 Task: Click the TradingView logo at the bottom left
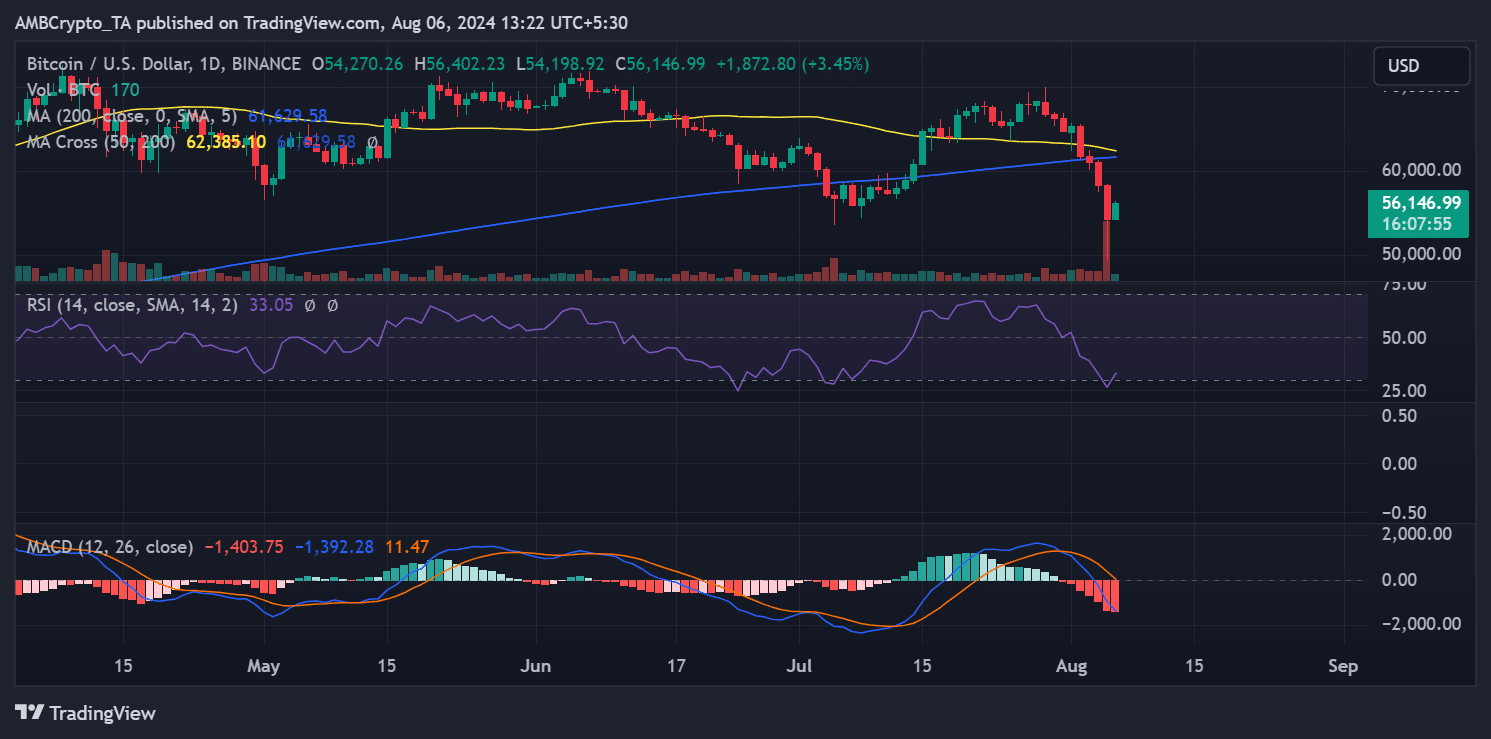tap(85, 713)
